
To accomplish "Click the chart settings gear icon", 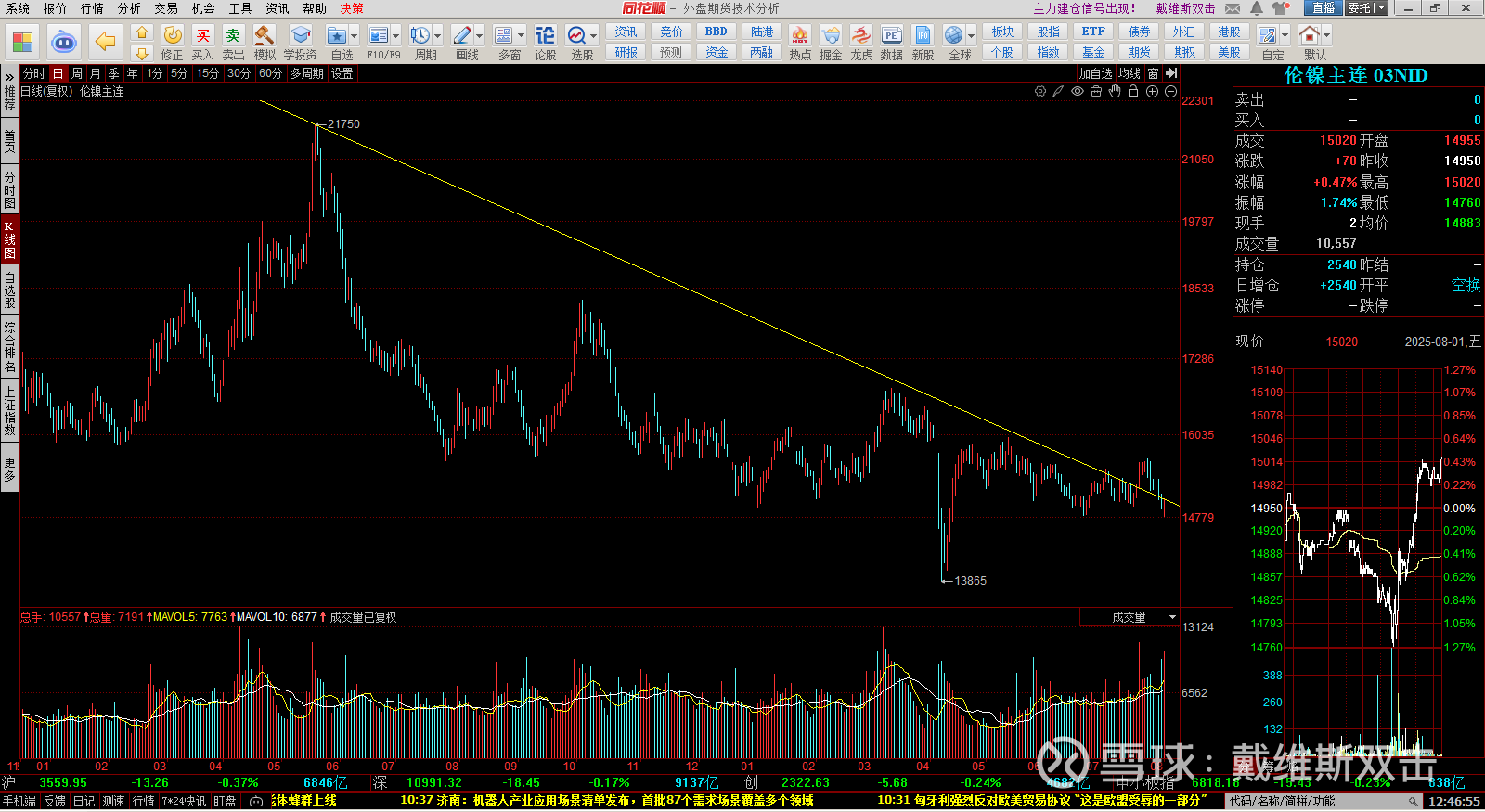I will (x=1040, y=91).
